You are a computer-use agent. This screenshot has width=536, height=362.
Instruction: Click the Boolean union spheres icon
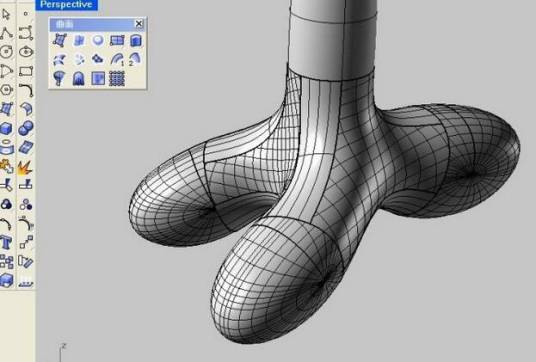[x=25, y=128]
